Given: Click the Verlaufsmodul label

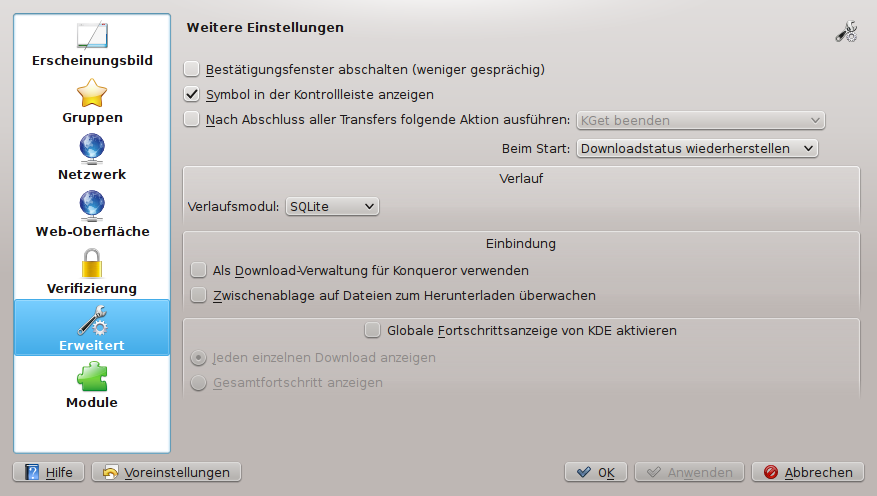Looking at the screenshot, I should click(233, 206).
